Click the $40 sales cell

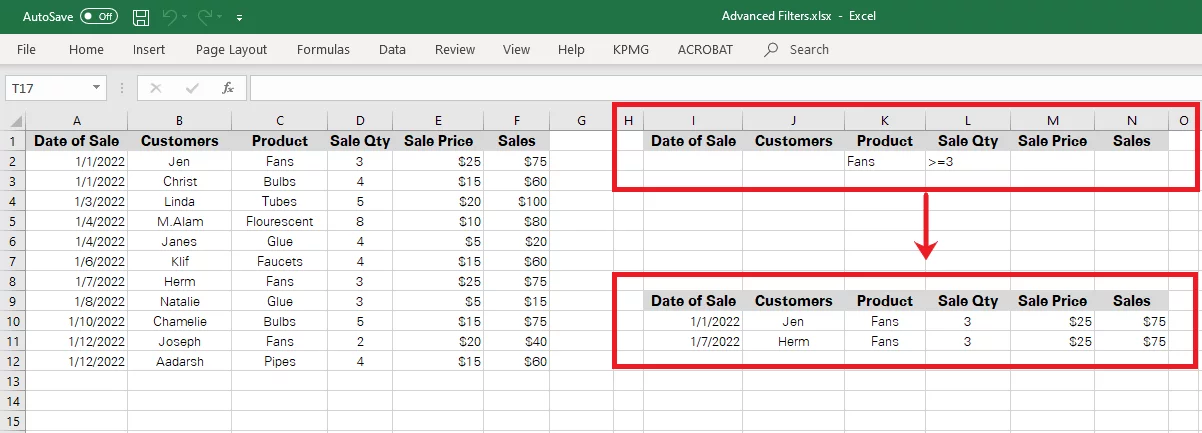pyautogui.click(x=517, y=341)
